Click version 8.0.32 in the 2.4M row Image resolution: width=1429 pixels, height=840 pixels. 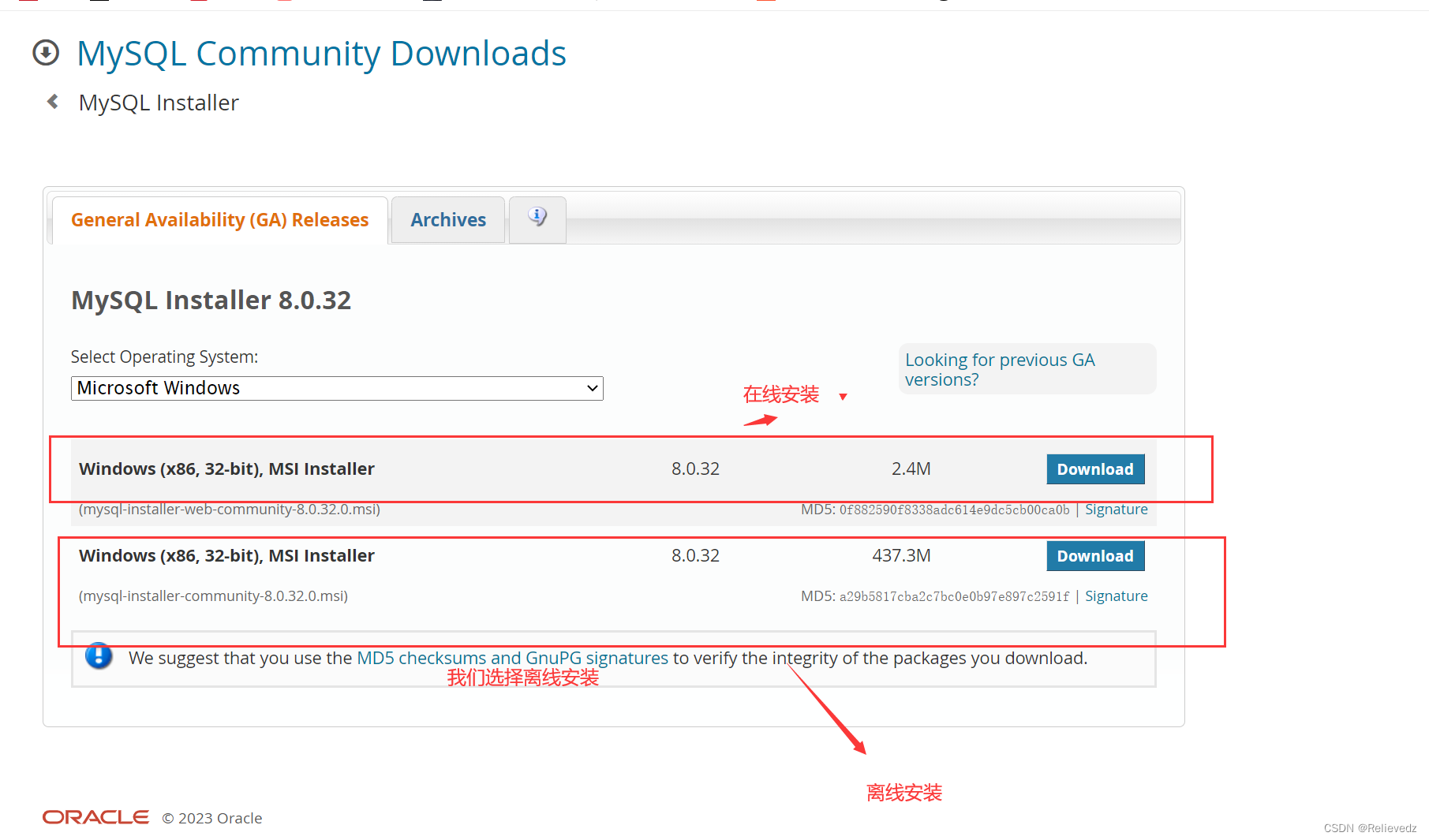[695, 469]
